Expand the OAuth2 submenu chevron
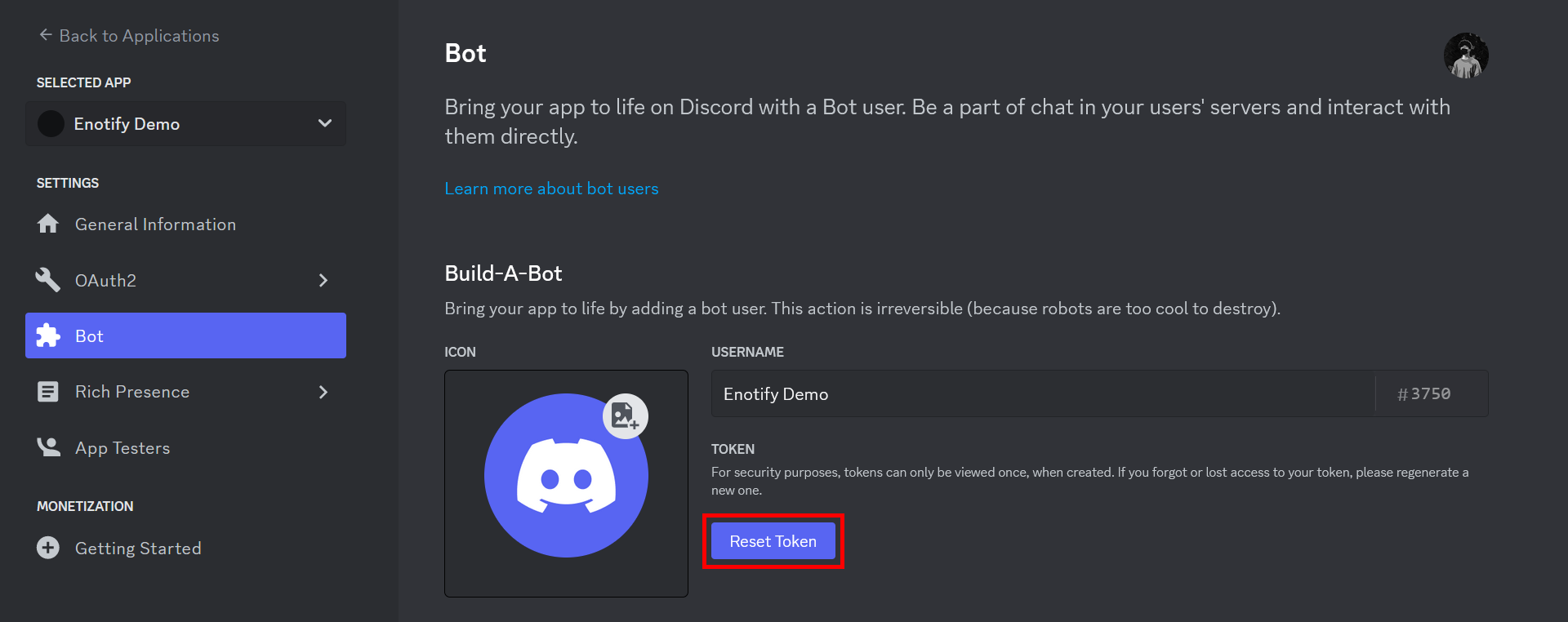Viewport: 1568px width, 622px height. point(323,280)
